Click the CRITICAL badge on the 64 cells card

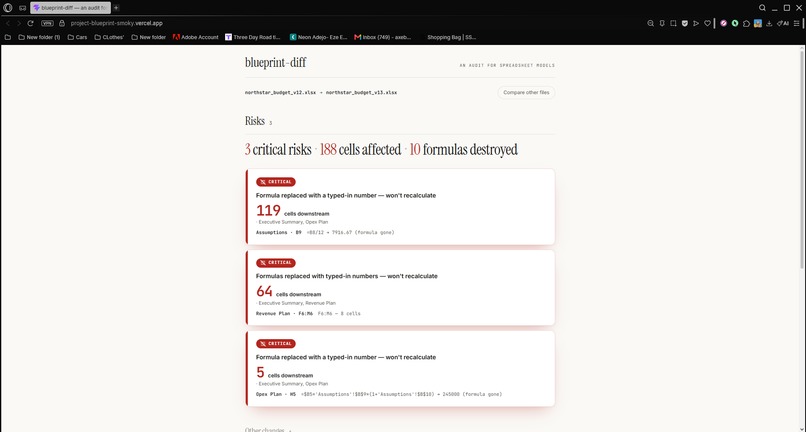pyautogui.click(x=276, y=262)
